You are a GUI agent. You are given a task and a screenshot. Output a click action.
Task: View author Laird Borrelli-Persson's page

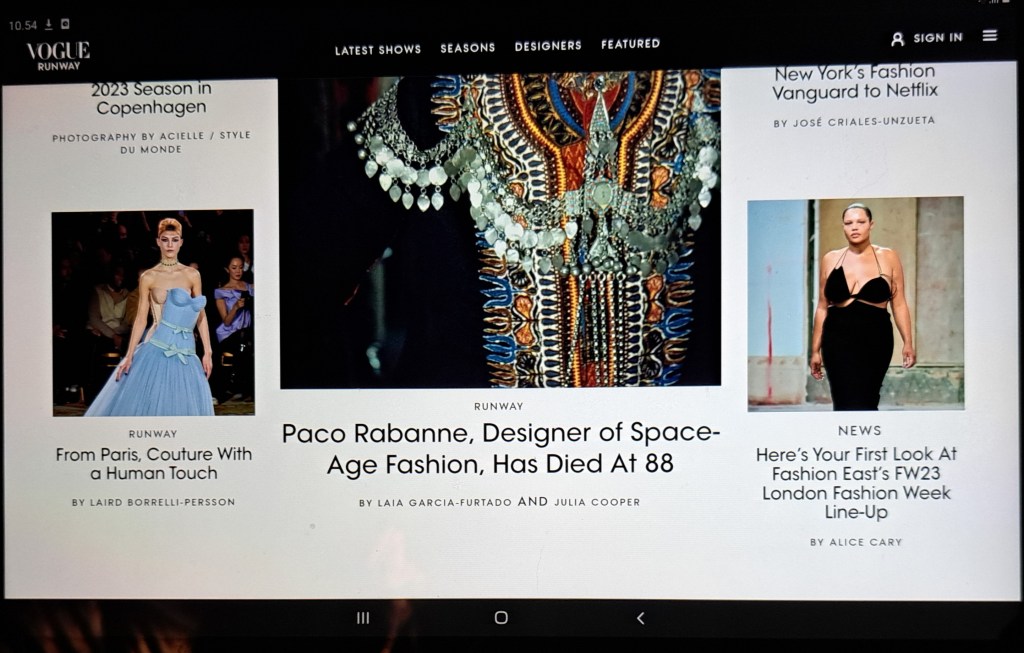click(x=153, y=502)
